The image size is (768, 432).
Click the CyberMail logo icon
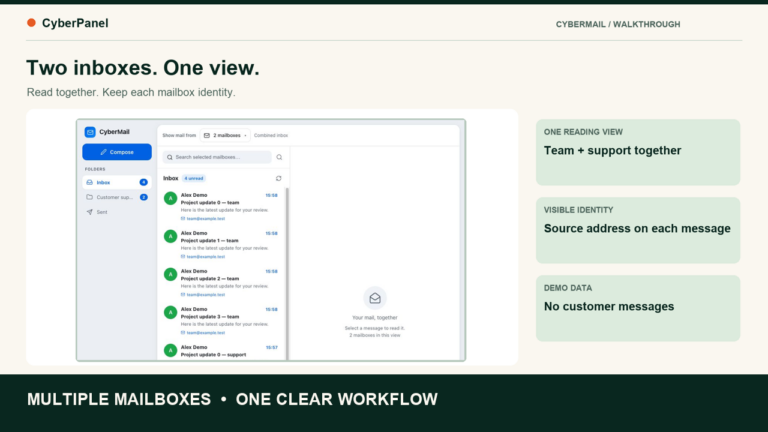coord(90,132)
